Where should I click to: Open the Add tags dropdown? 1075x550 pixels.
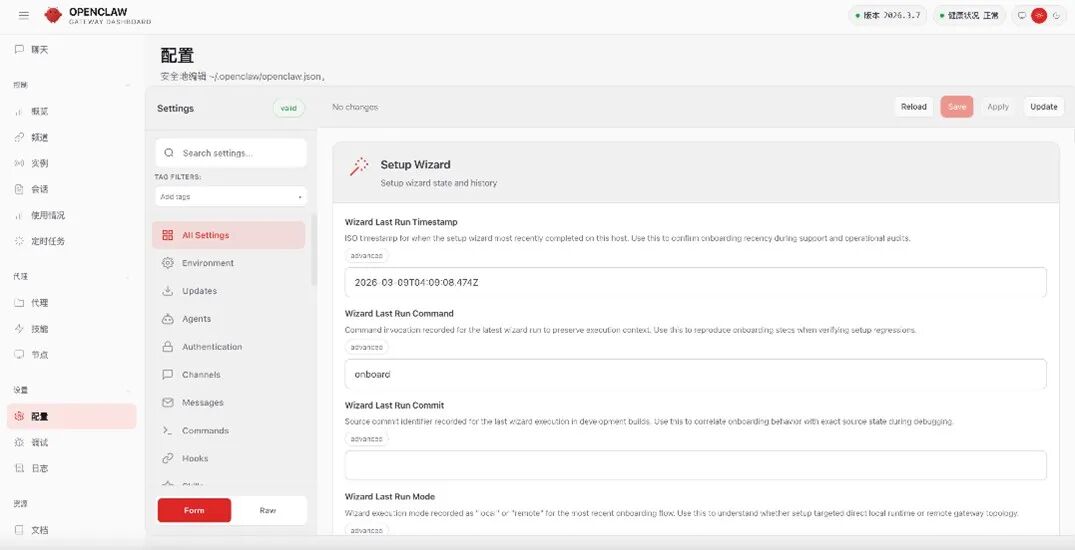point(230,197)
